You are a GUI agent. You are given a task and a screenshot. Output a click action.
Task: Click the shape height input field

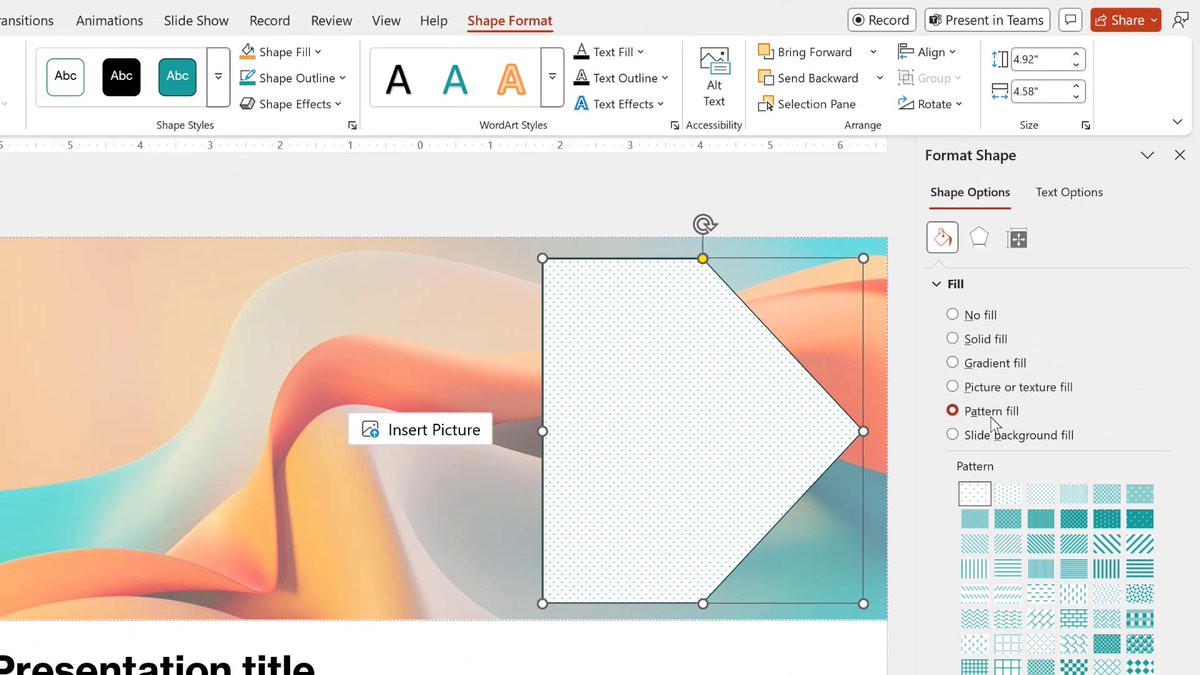pyautogui.click(x=1041, y=60)
